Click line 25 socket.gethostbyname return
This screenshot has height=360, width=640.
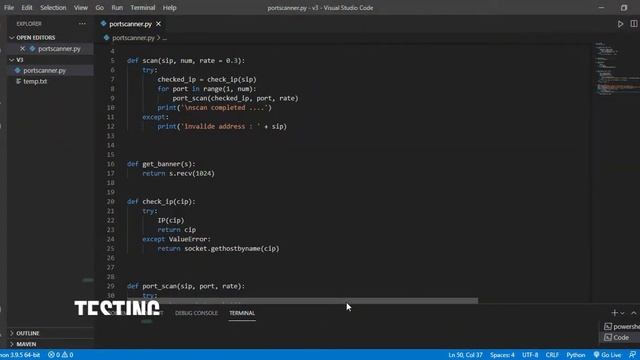[x=218, y=249]
